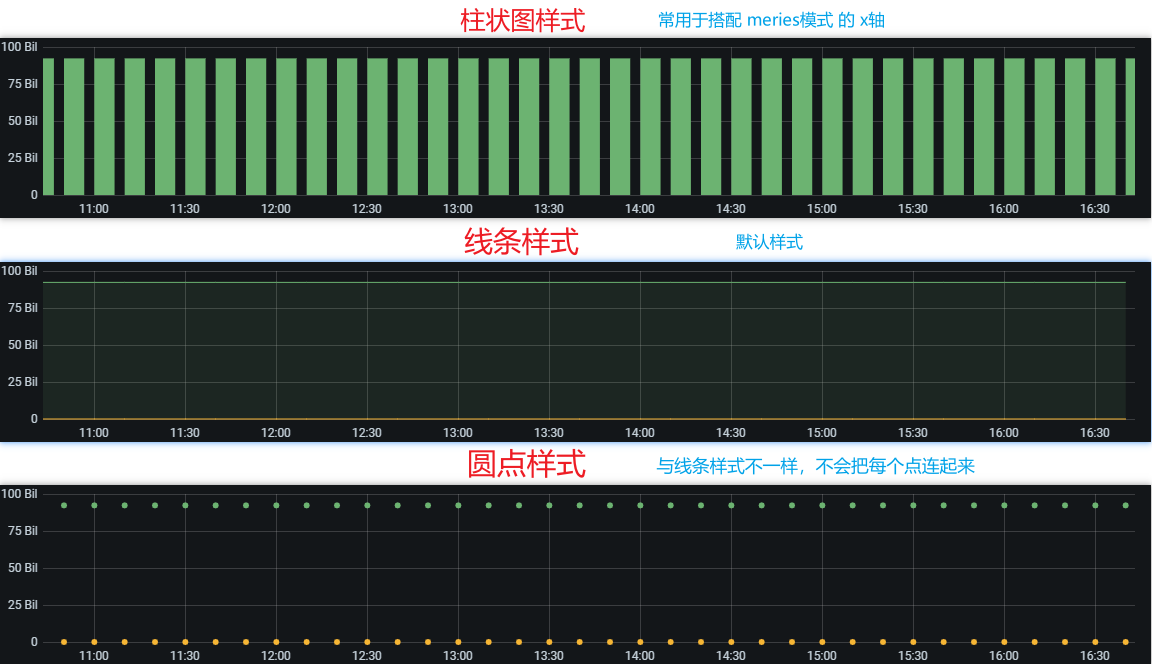Click the red 柱状图样式 heading

522,20
